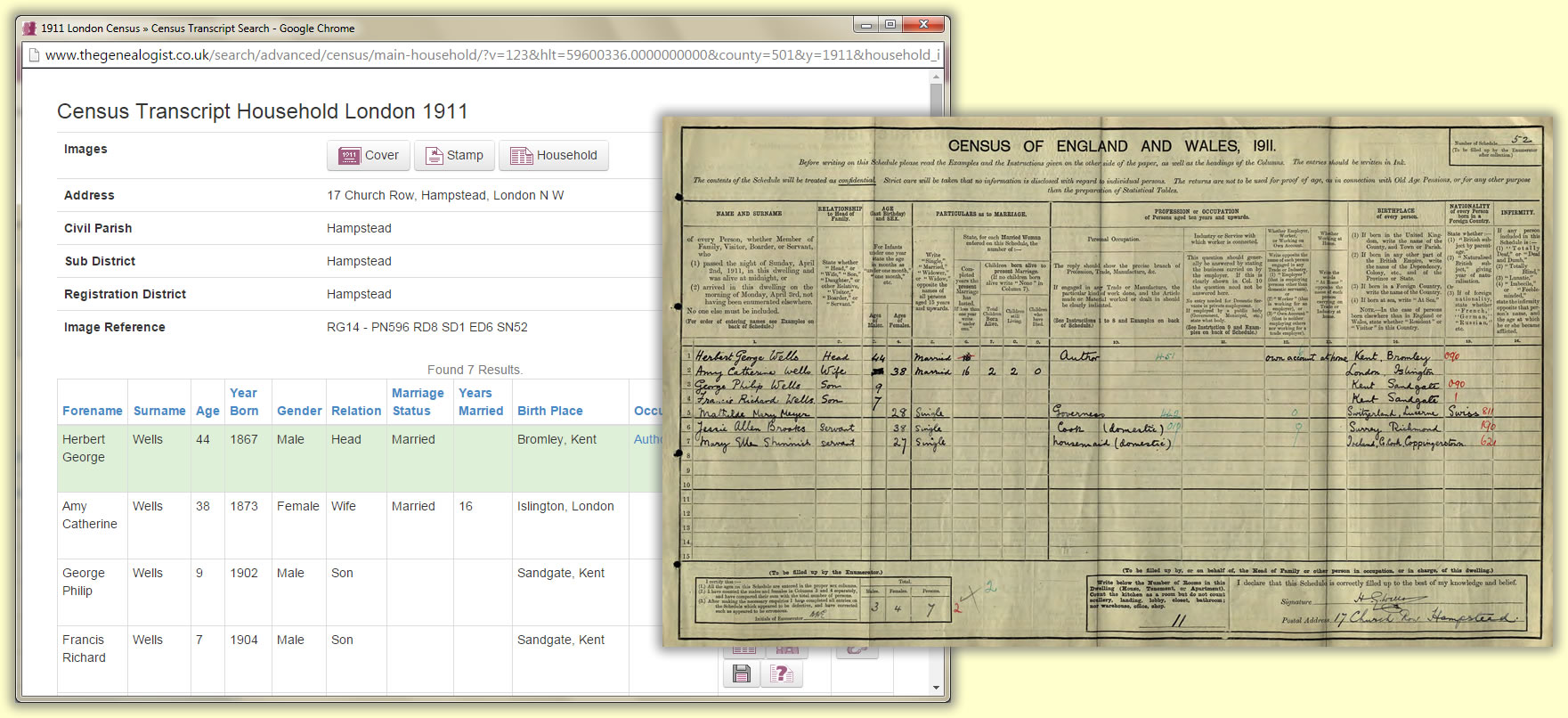
Task: Click the Chrome address bar URL
Action: pos(492,55)
